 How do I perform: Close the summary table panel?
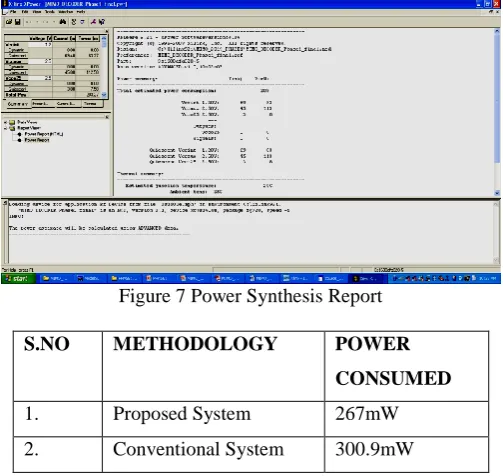tap(107, 31)
